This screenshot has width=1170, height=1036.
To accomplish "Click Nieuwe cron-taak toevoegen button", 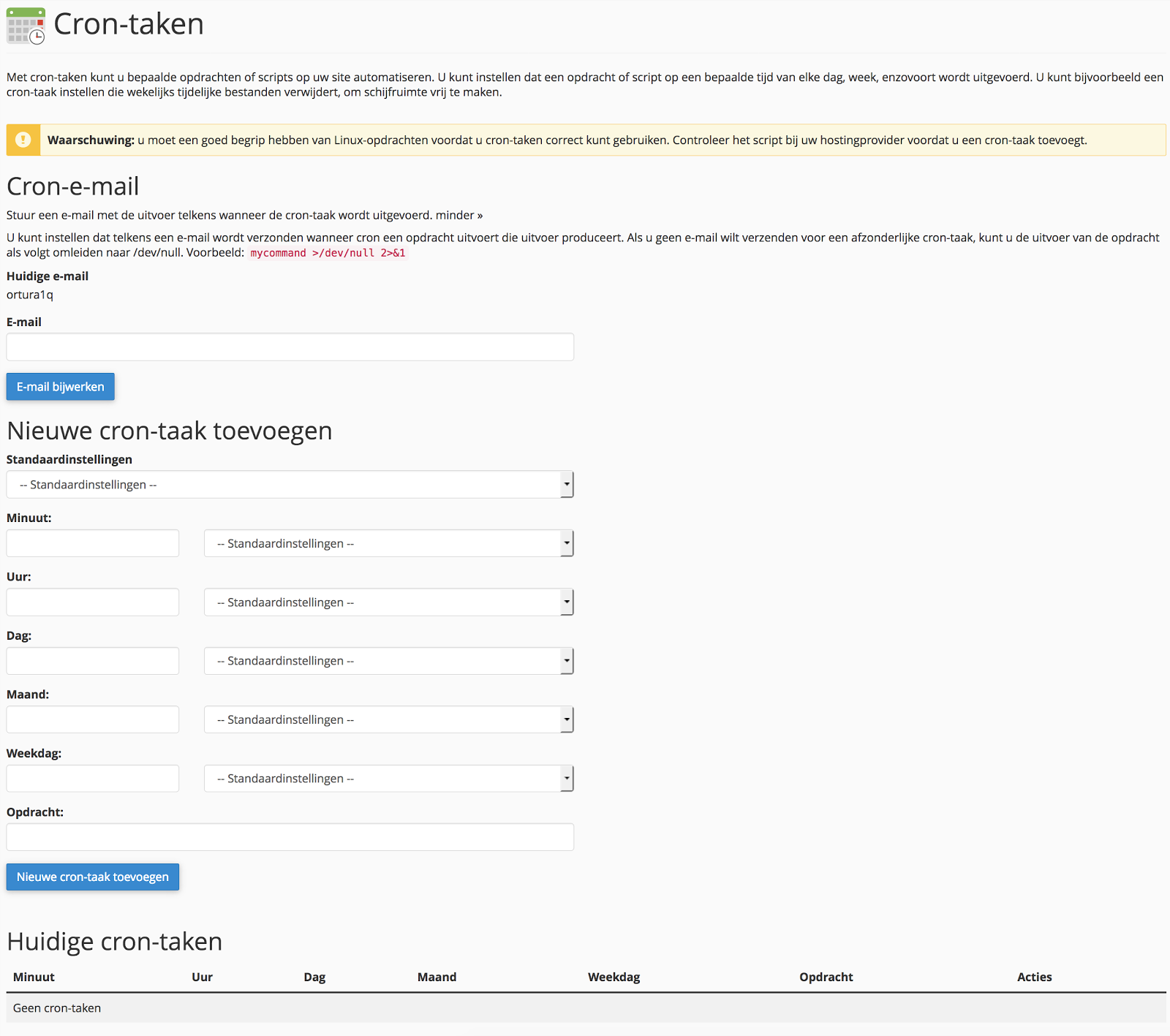I will pyautogui.click(x=93, y=877).
